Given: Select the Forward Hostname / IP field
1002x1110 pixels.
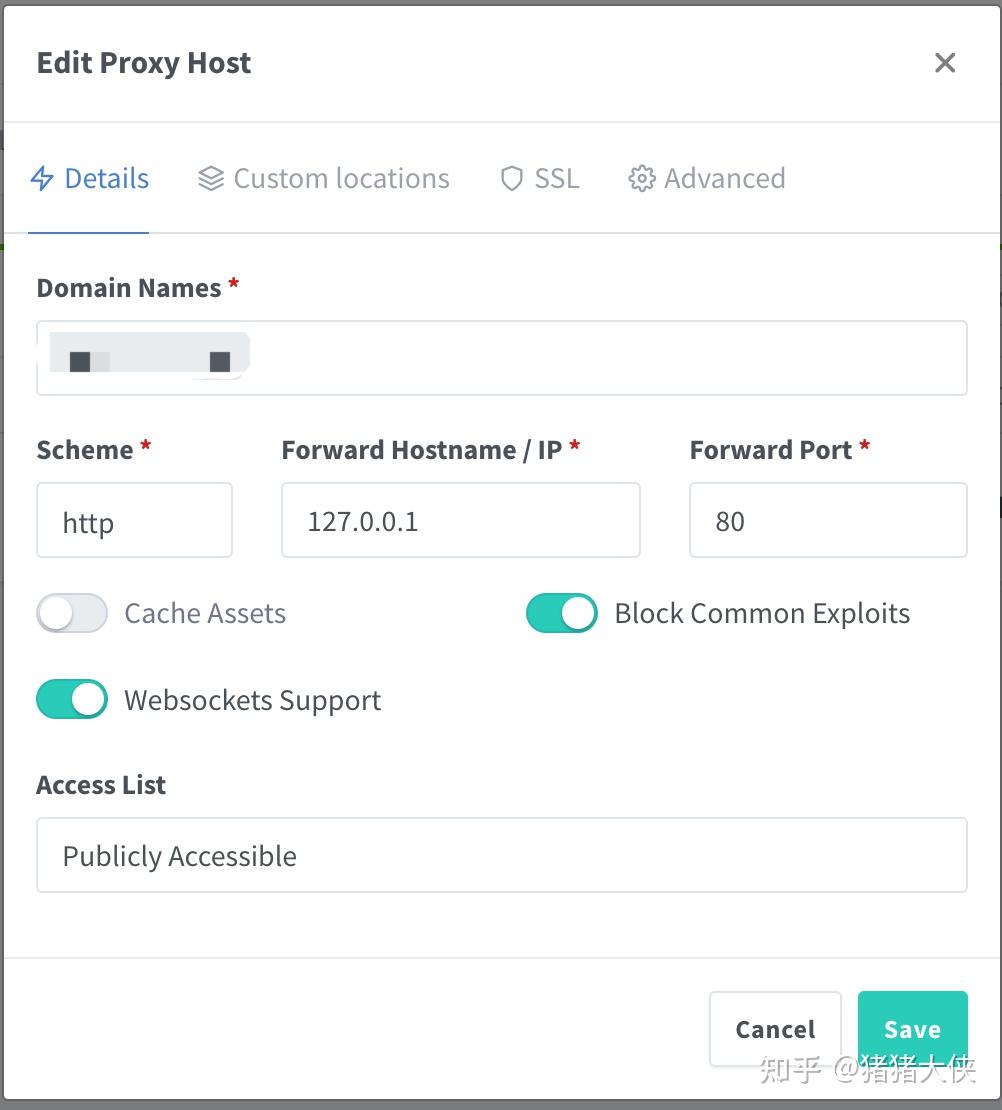Looking at the screenshot, I should click(x=460, y=520).
